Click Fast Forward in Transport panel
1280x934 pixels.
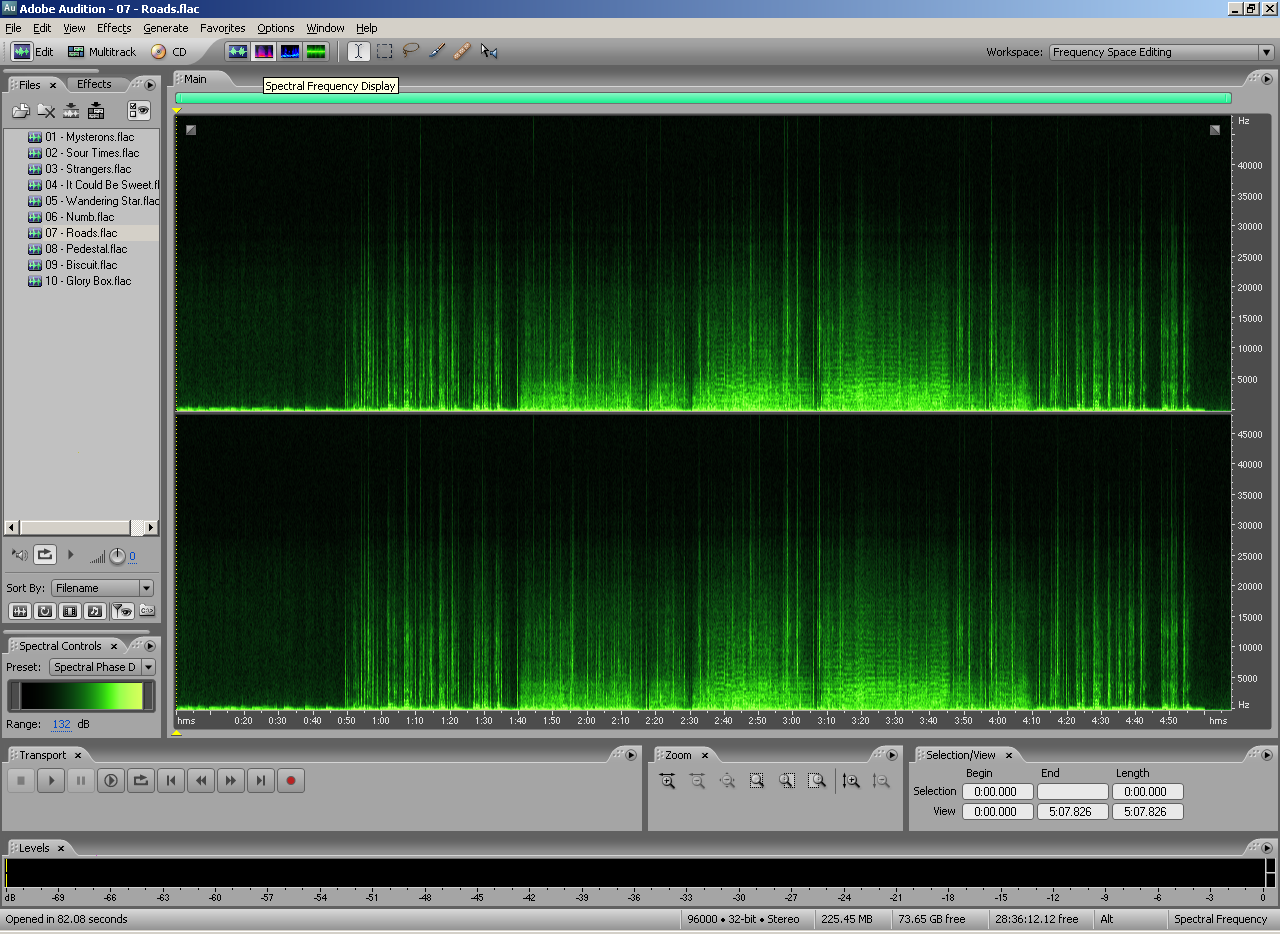tap(231, 780)
